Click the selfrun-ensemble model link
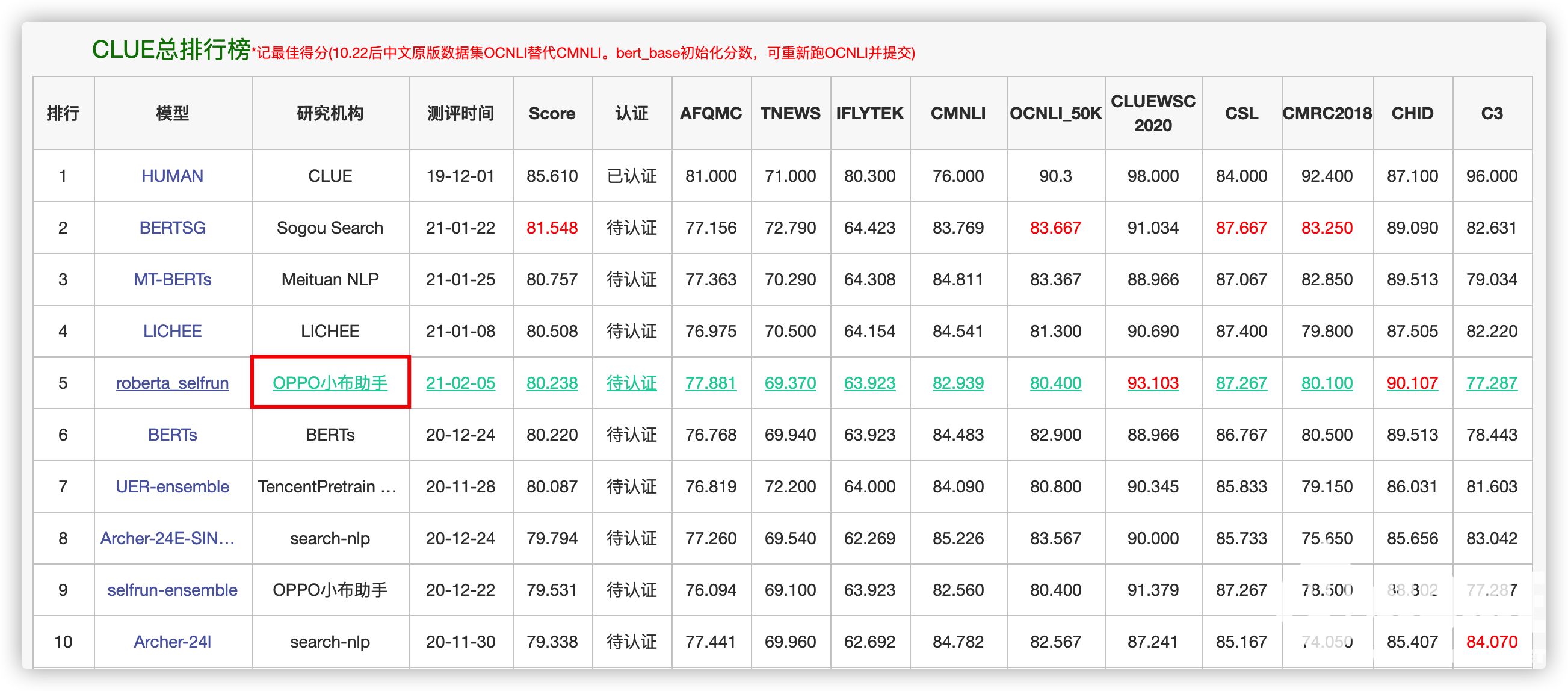 (x=172, y=590)
